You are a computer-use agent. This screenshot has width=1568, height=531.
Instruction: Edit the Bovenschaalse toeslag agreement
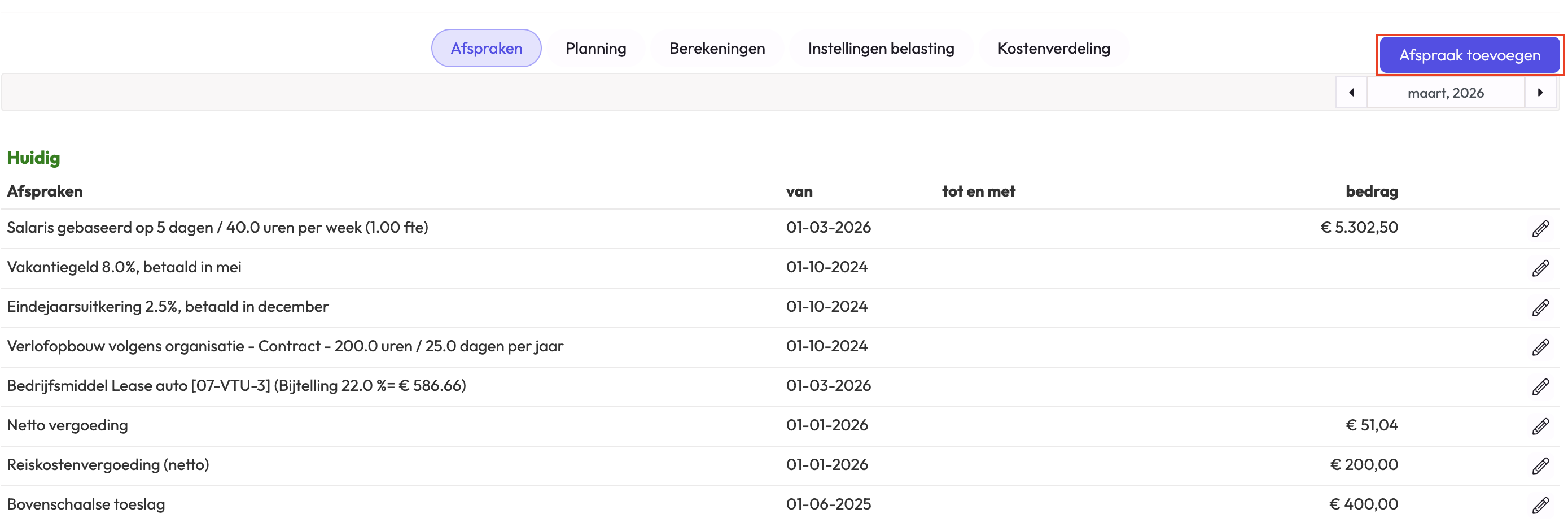click(1540, 506)
